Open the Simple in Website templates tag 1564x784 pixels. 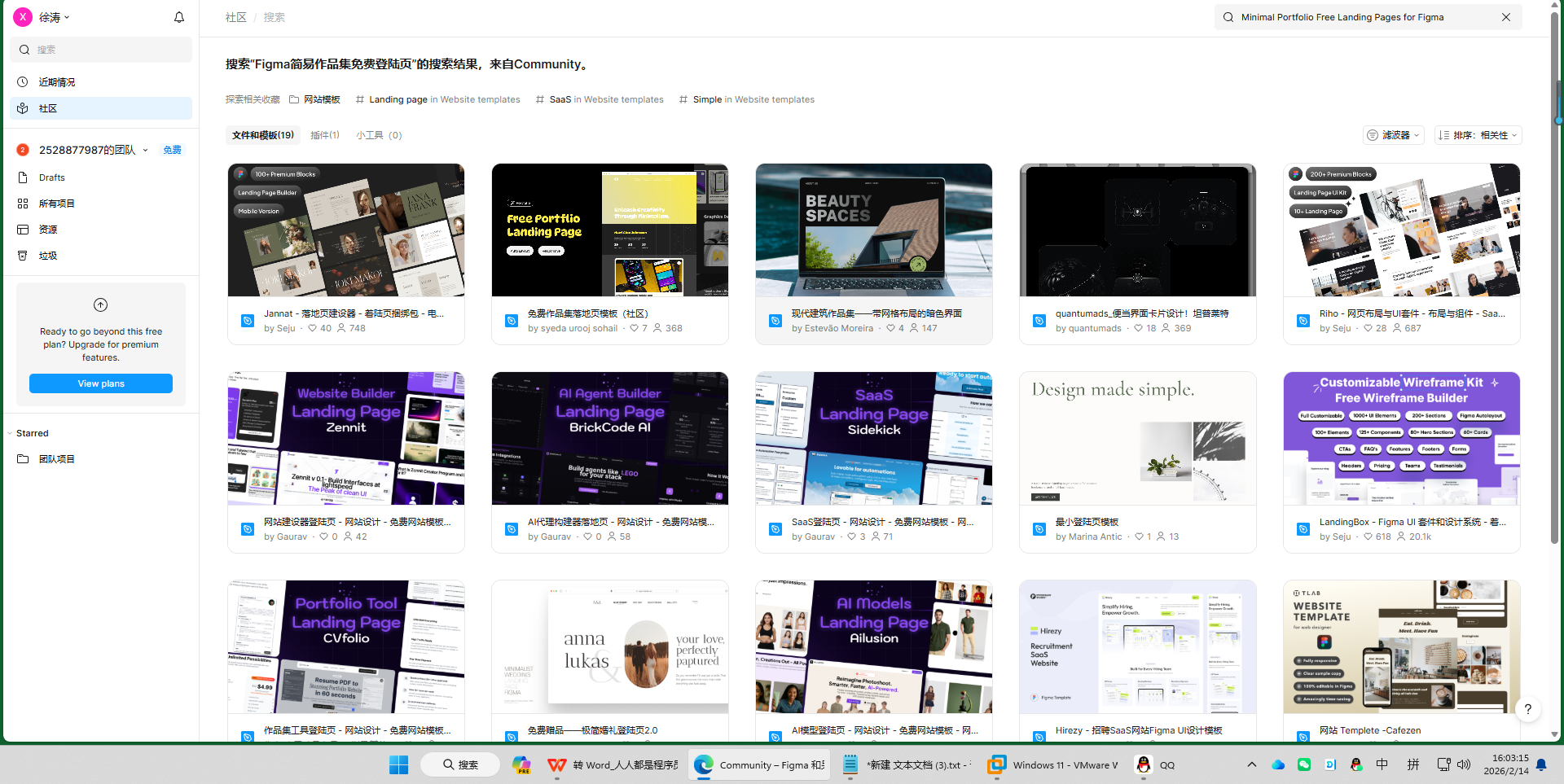[746, 99]
